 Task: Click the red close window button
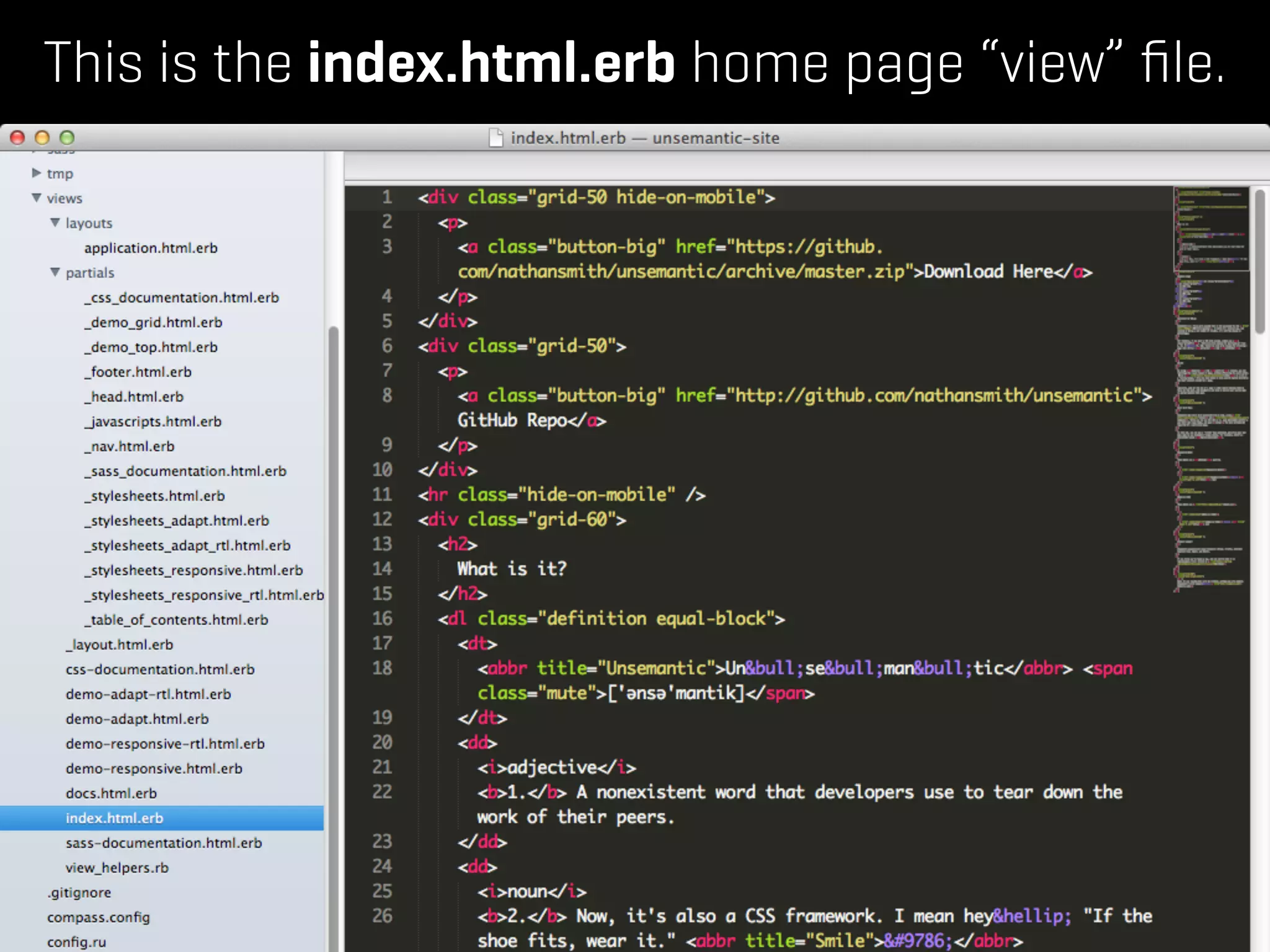click(18, 138)
